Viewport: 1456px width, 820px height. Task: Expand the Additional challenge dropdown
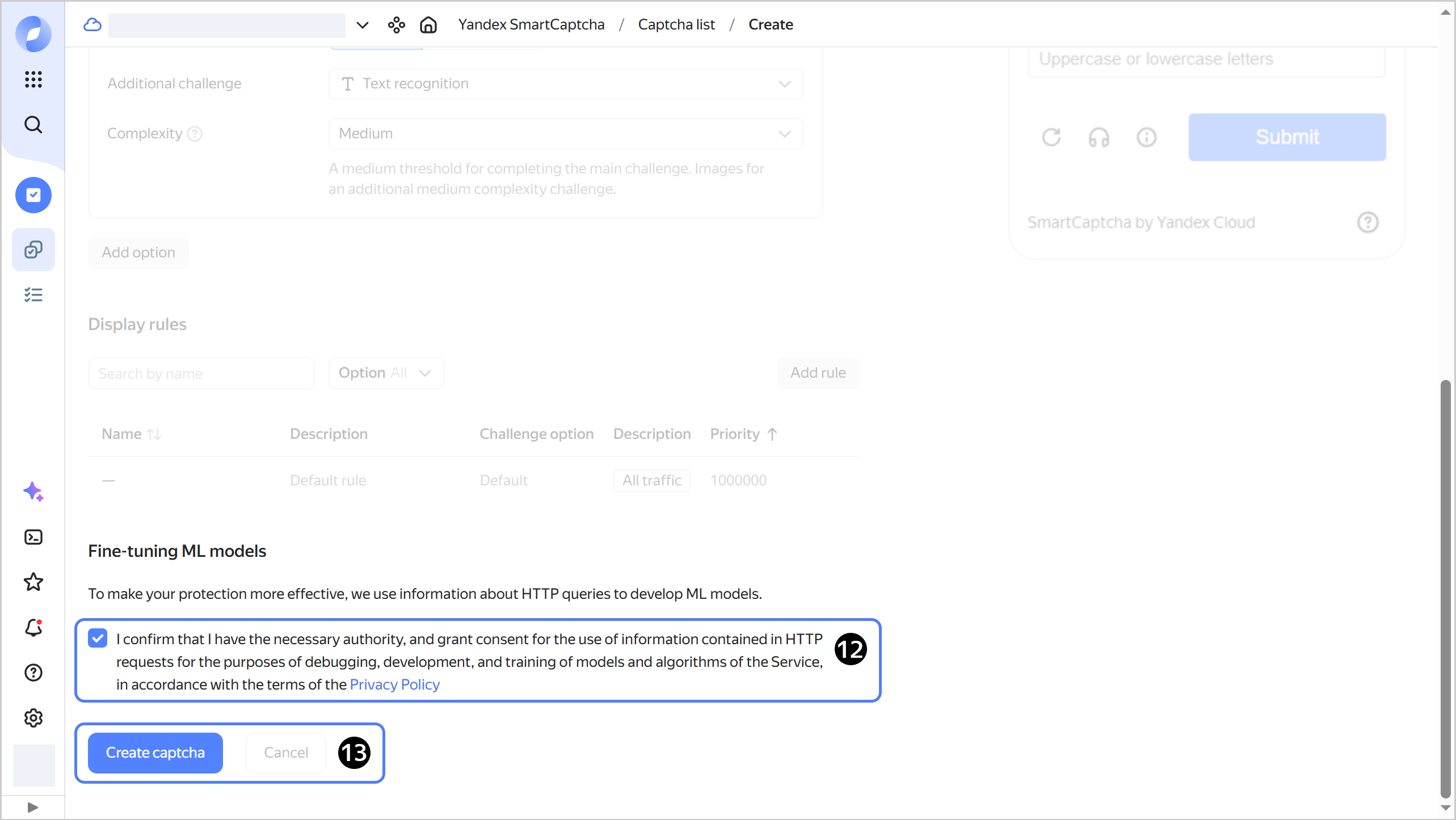point(566,84)
